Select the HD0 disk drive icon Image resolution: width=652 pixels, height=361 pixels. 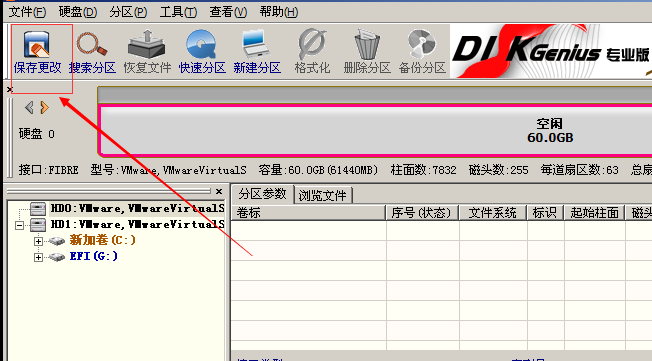point(38,208)
